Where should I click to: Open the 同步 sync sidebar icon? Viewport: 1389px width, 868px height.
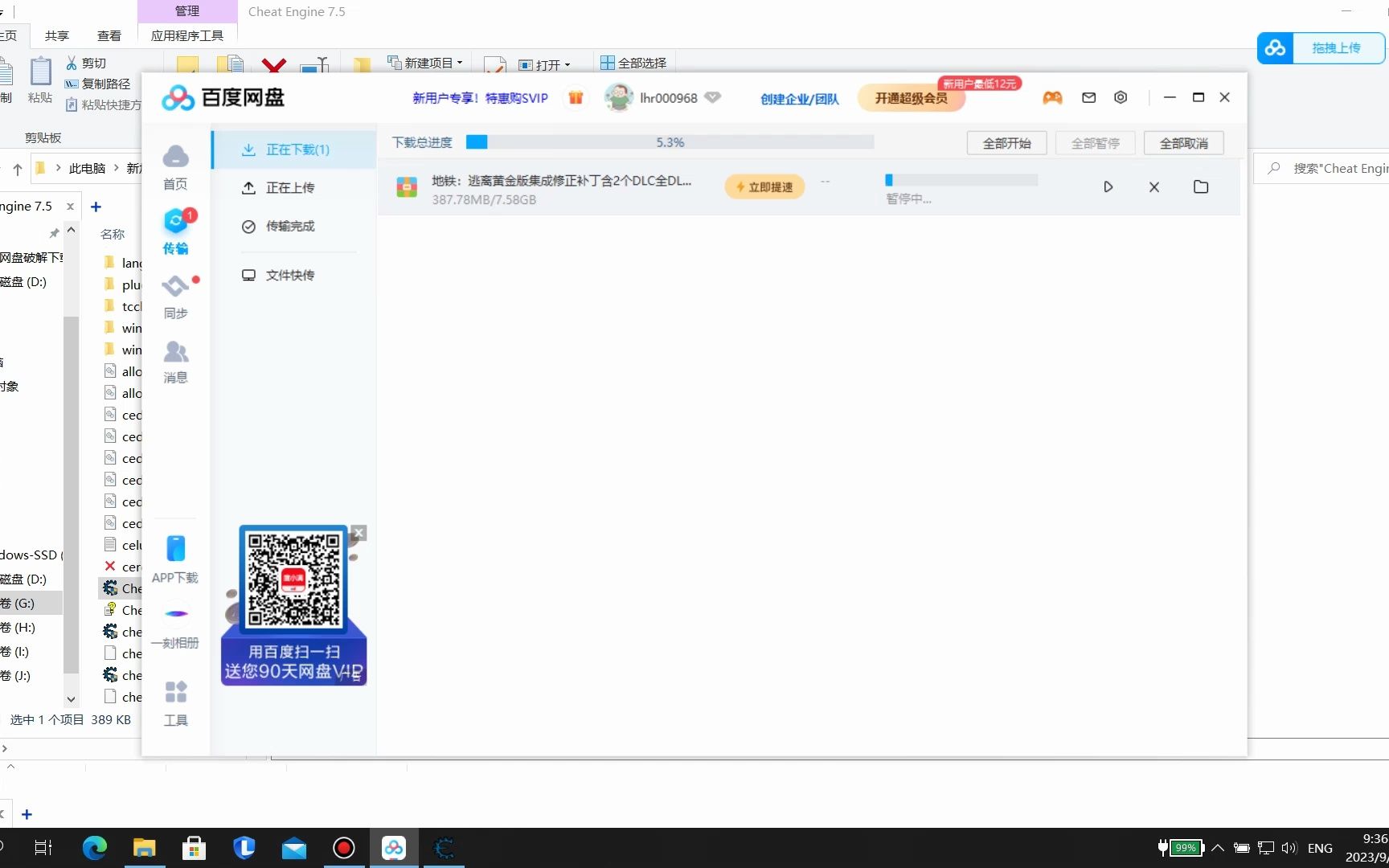(x=175, y=286)
